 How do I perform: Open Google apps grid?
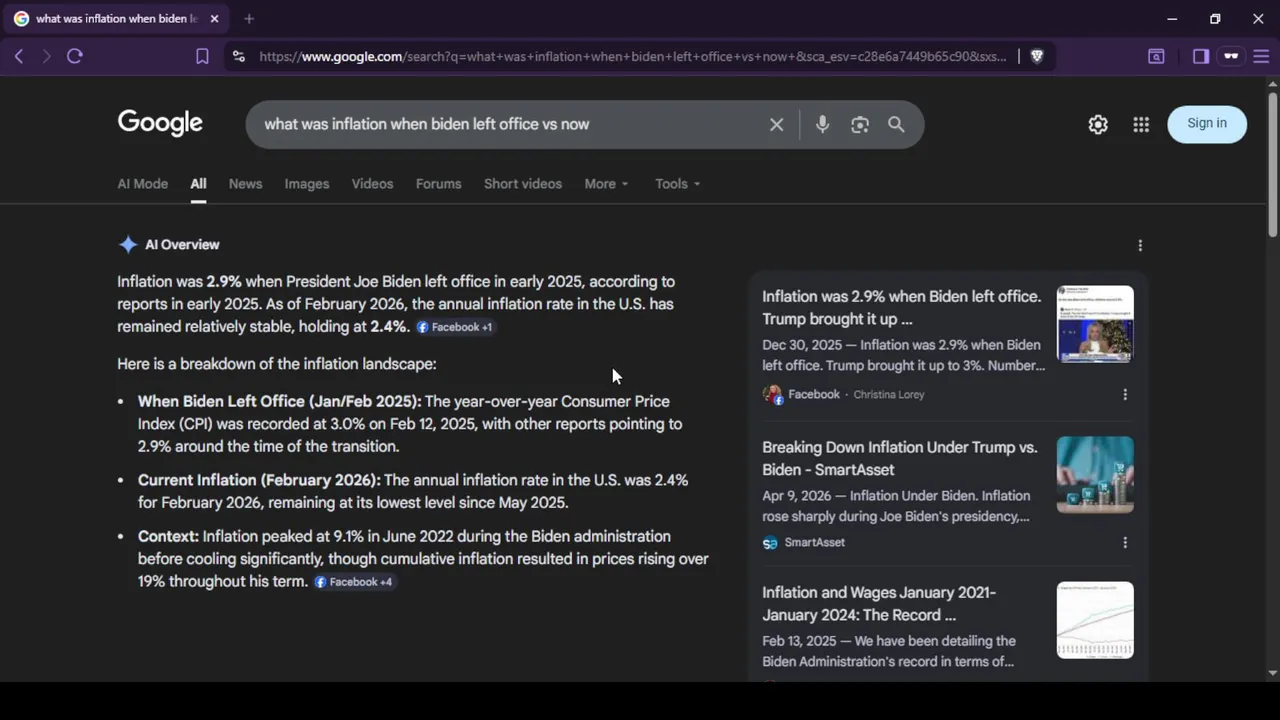coord(1141,124)
